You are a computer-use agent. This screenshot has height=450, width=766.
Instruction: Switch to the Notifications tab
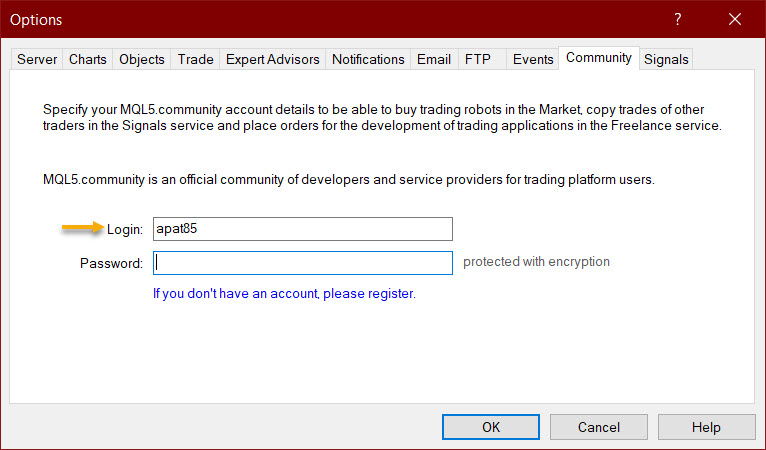tap(368, 60)
